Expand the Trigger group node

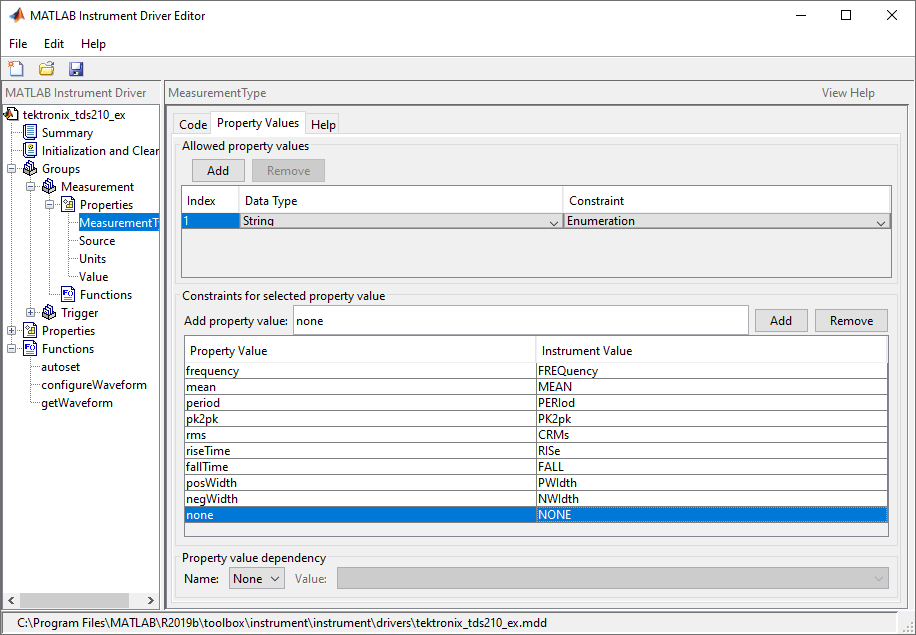pyautogui.click(x=31, y=313)
